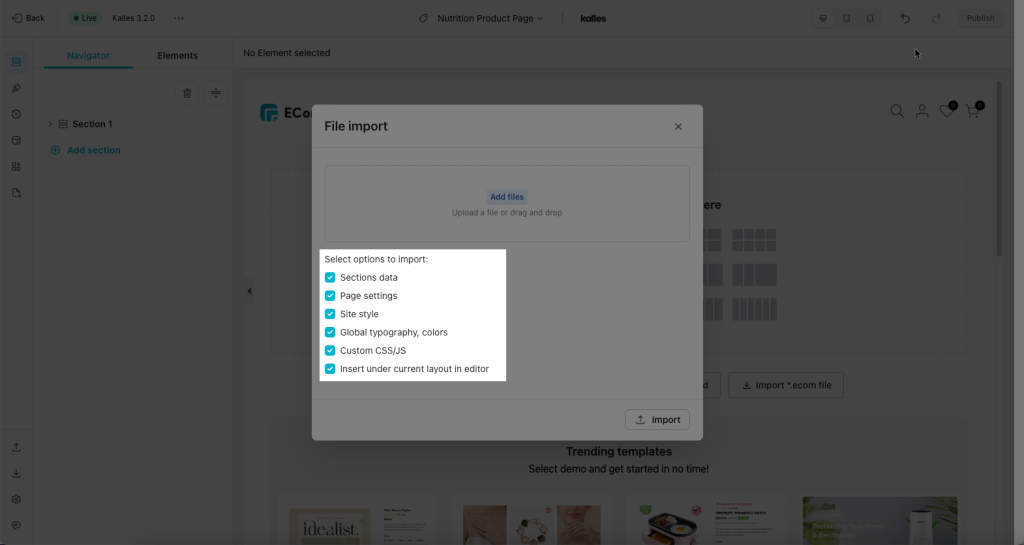1024x545 pixels.
Task: Click the history clock icon in sidebar
Action: [x=16, y=114]
